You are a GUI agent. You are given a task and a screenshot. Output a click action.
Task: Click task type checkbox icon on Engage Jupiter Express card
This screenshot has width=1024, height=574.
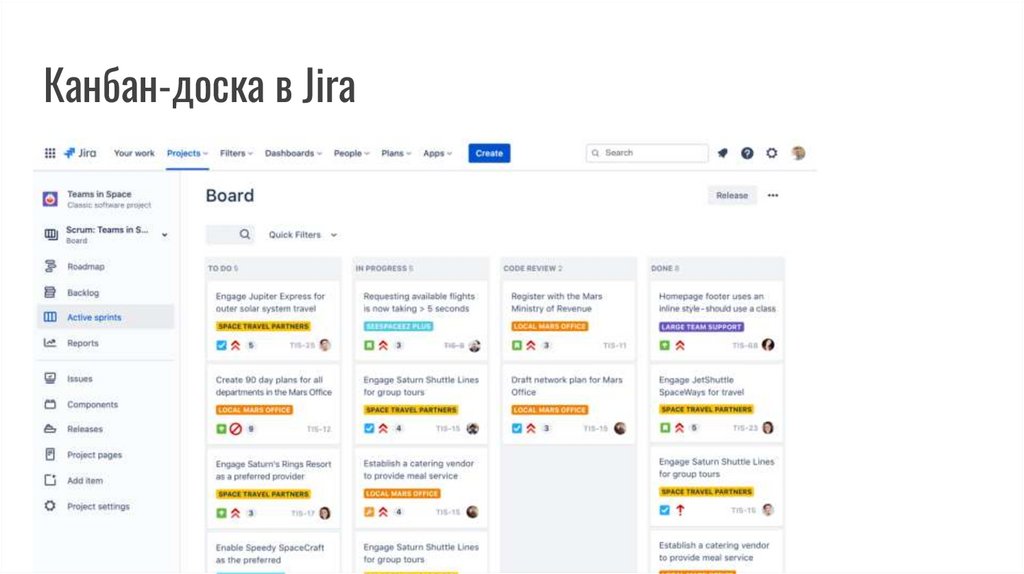(221, 345)
